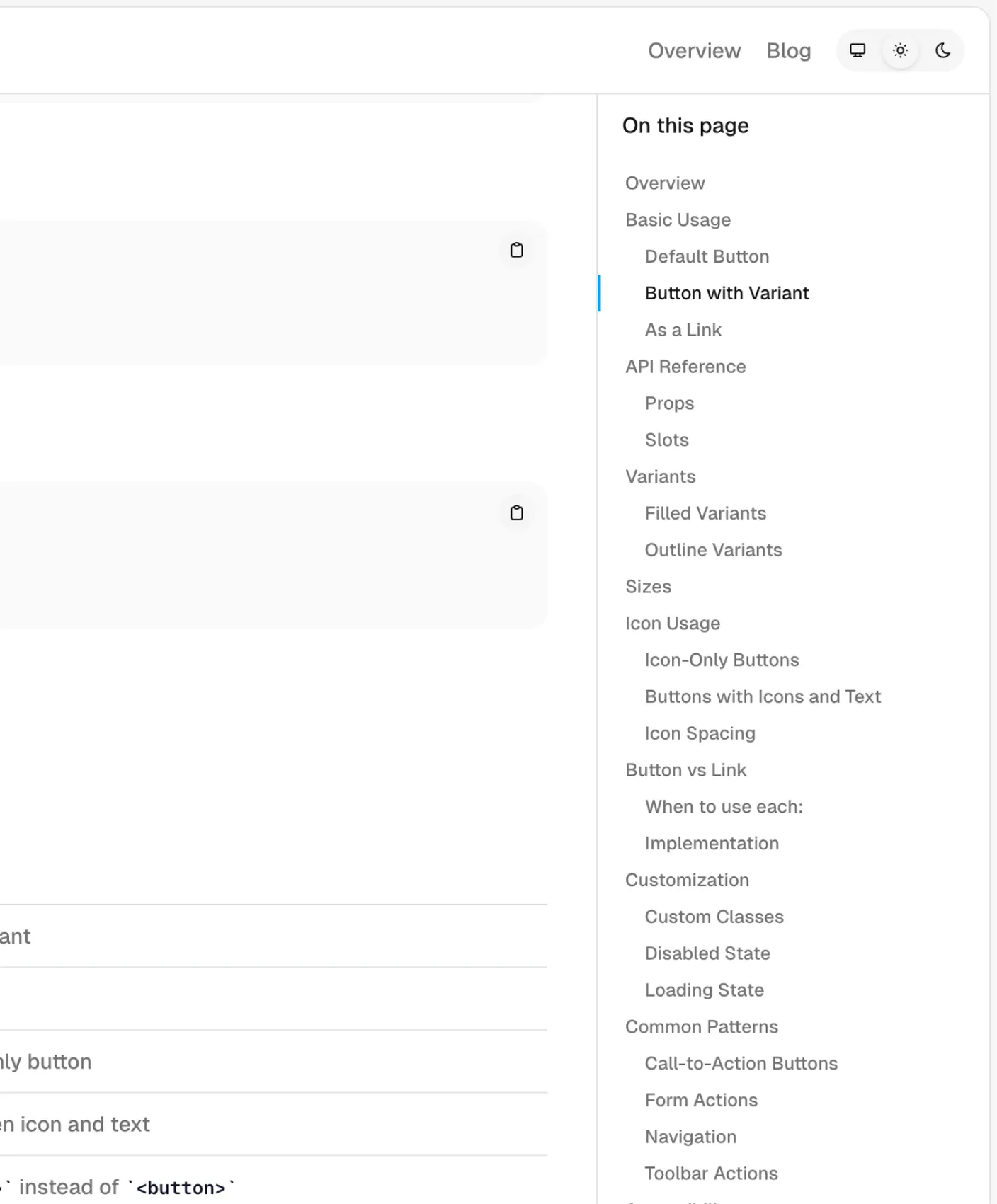Image resolution: width=997 pixels, height=1204 pixels.
Task: Go to Toolbar Actions section
Action: [x=711, y=1174]
